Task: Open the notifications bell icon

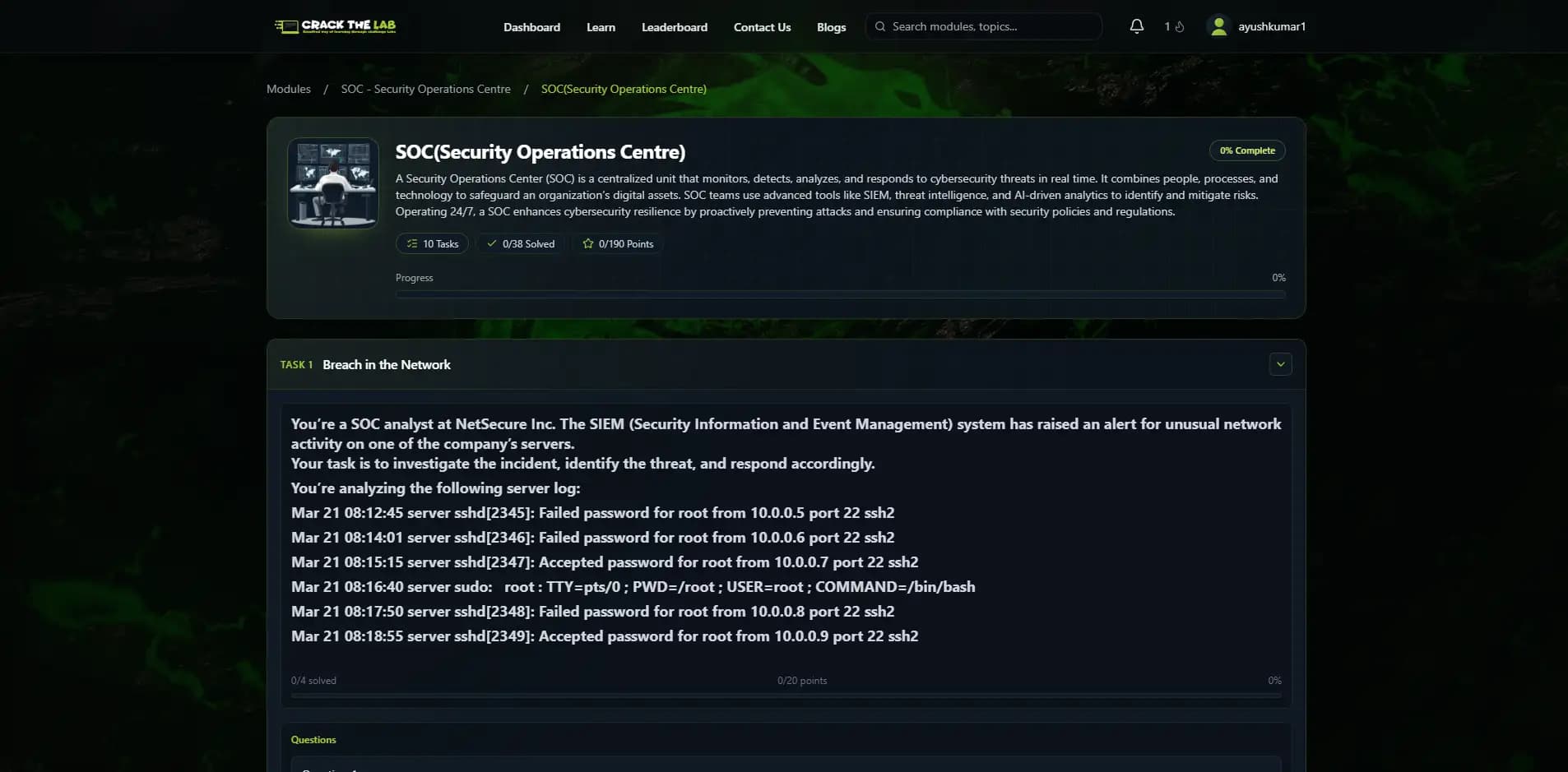Action: pyautogui.click(x=1136, y=25)
